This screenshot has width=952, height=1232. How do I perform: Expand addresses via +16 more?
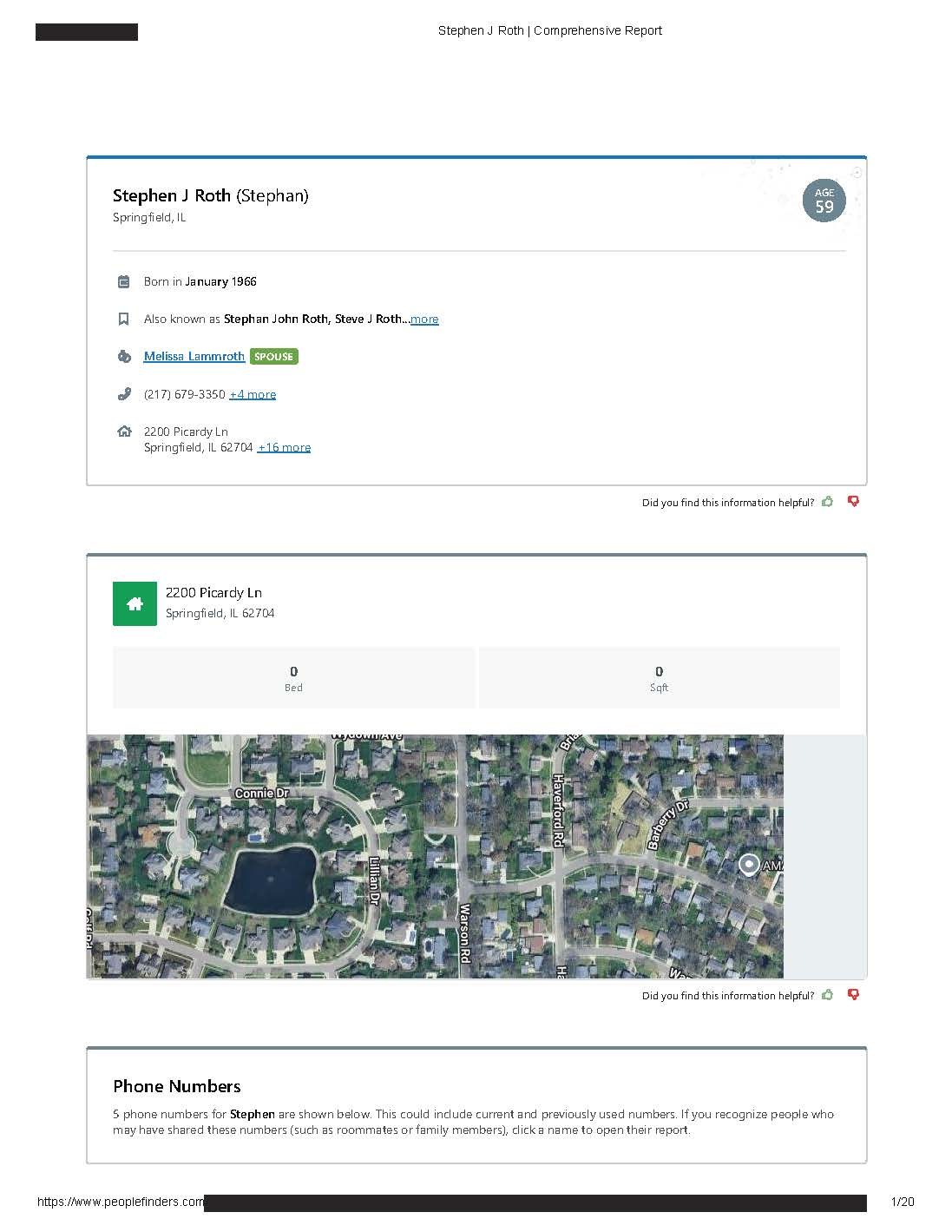(x=284, y=448)
